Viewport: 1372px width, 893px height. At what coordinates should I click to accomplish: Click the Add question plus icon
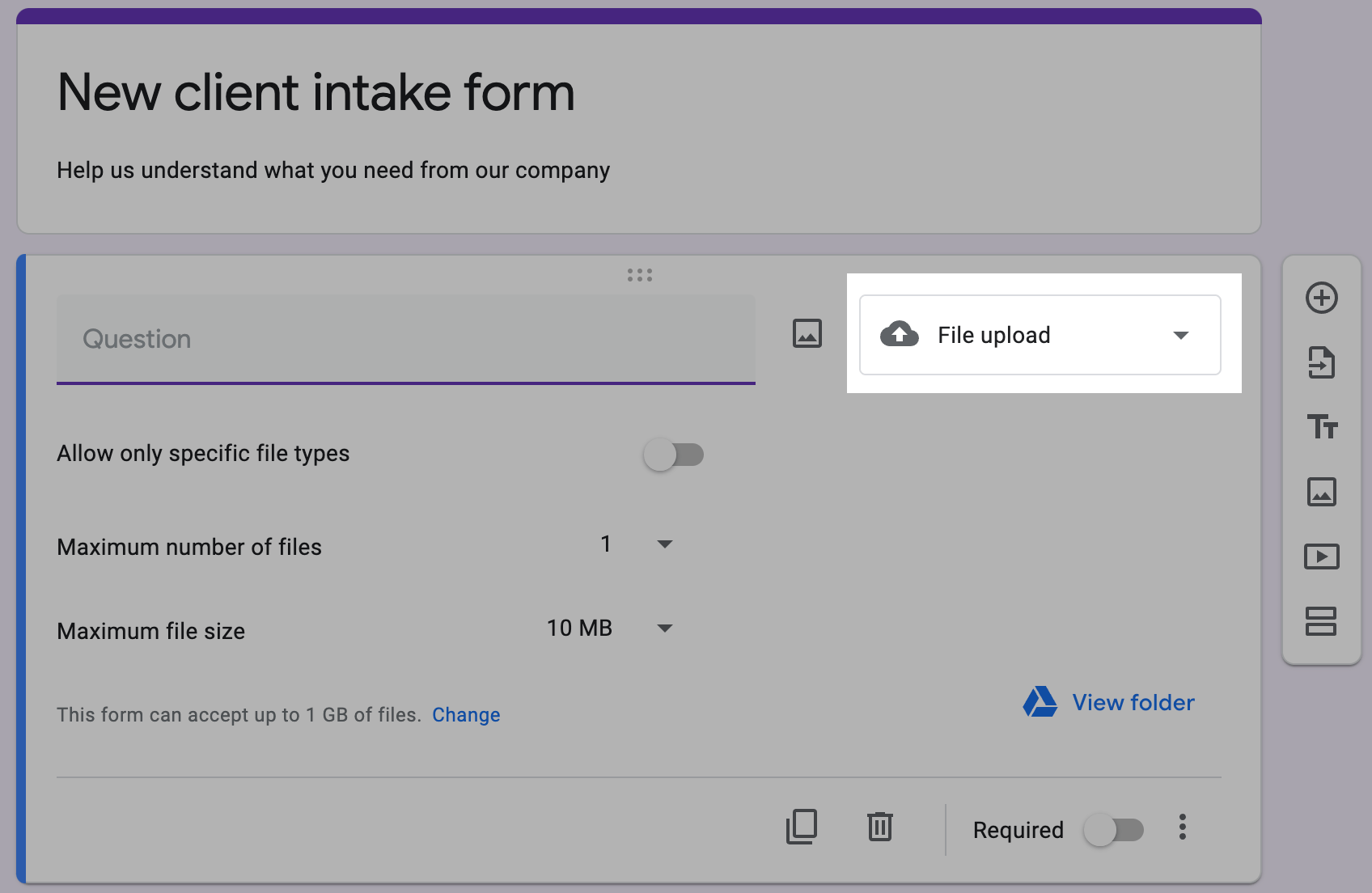tap(1321, 298)
